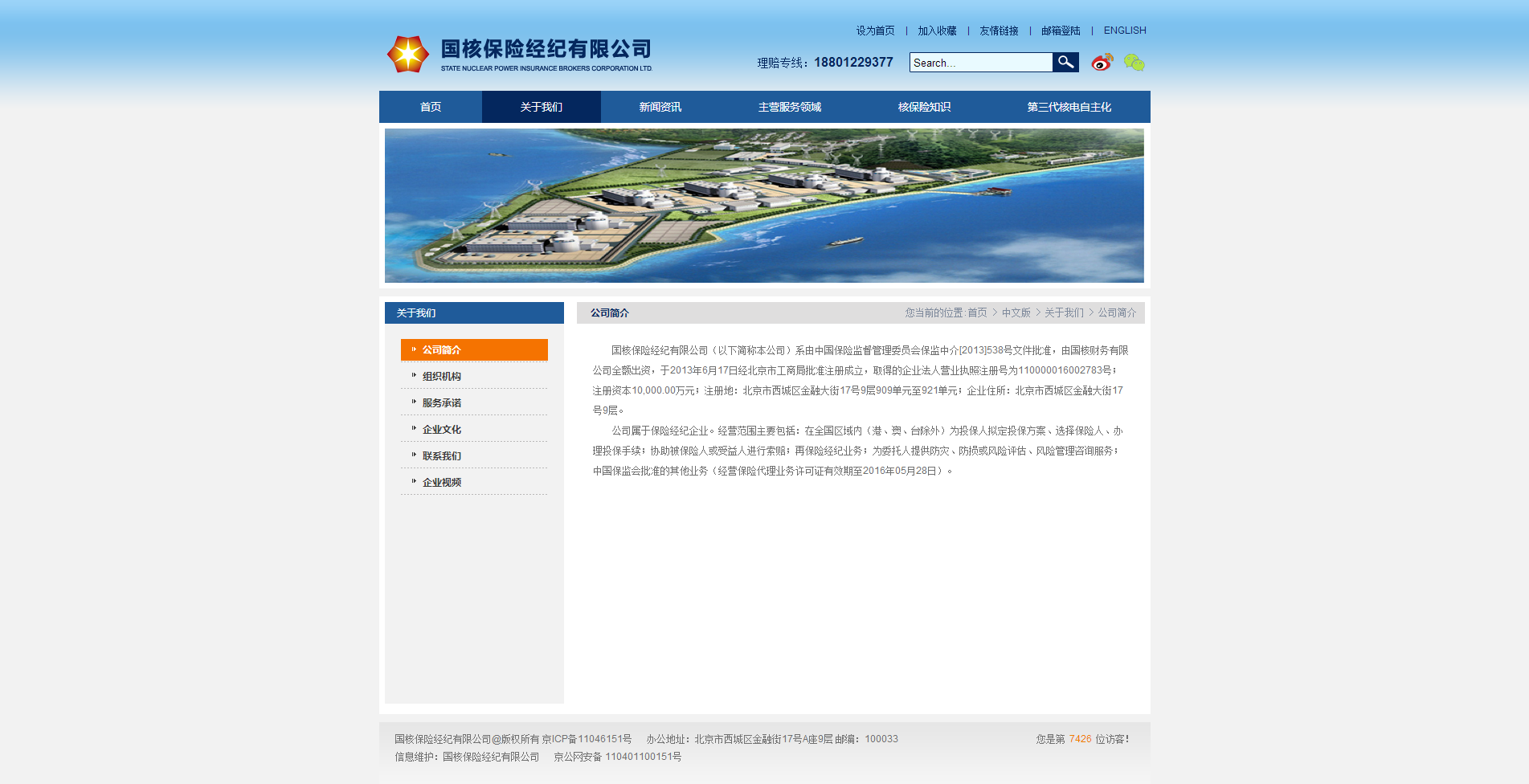This screenshot has width=1529, height=784.
Task: Open 联系我们 sidebar entry
Action: (x=442, y=456)
